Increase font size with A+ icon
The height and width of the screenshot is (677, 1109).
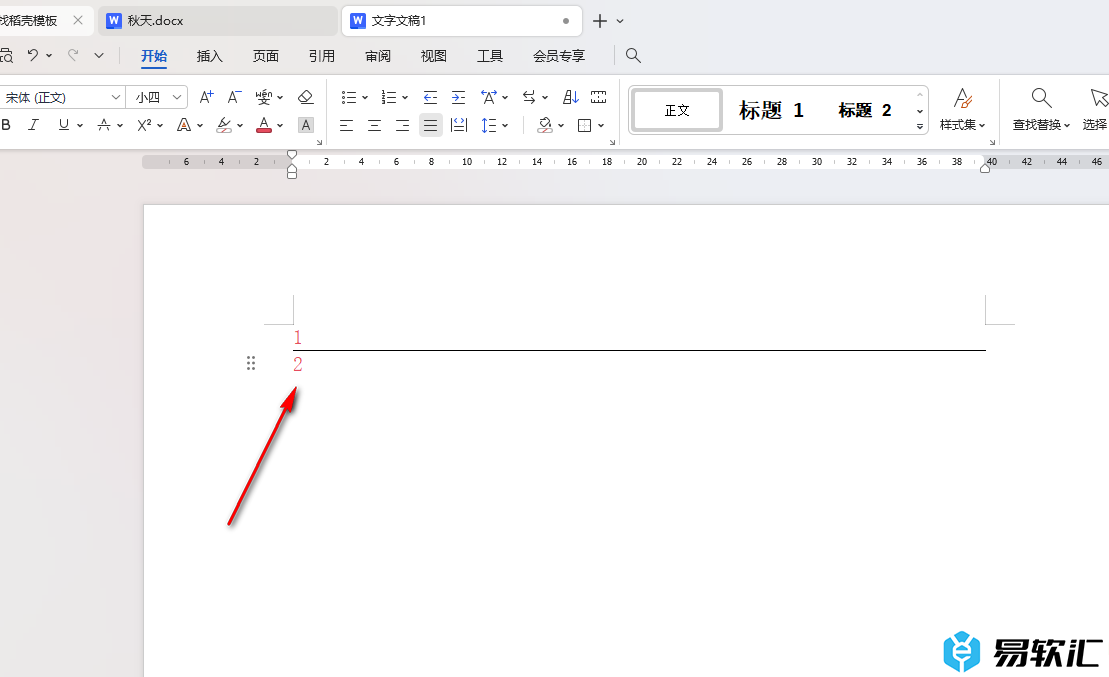tap(206, 97)
